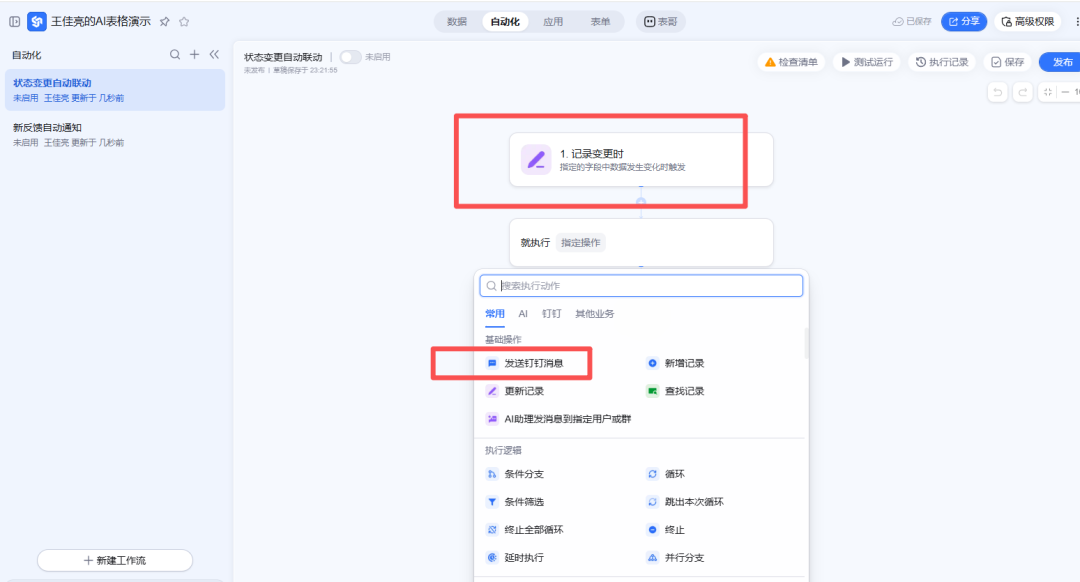Choose 跳出本次循环 action
Viewport: 1080px width, 582px height.
coord(685,501)
